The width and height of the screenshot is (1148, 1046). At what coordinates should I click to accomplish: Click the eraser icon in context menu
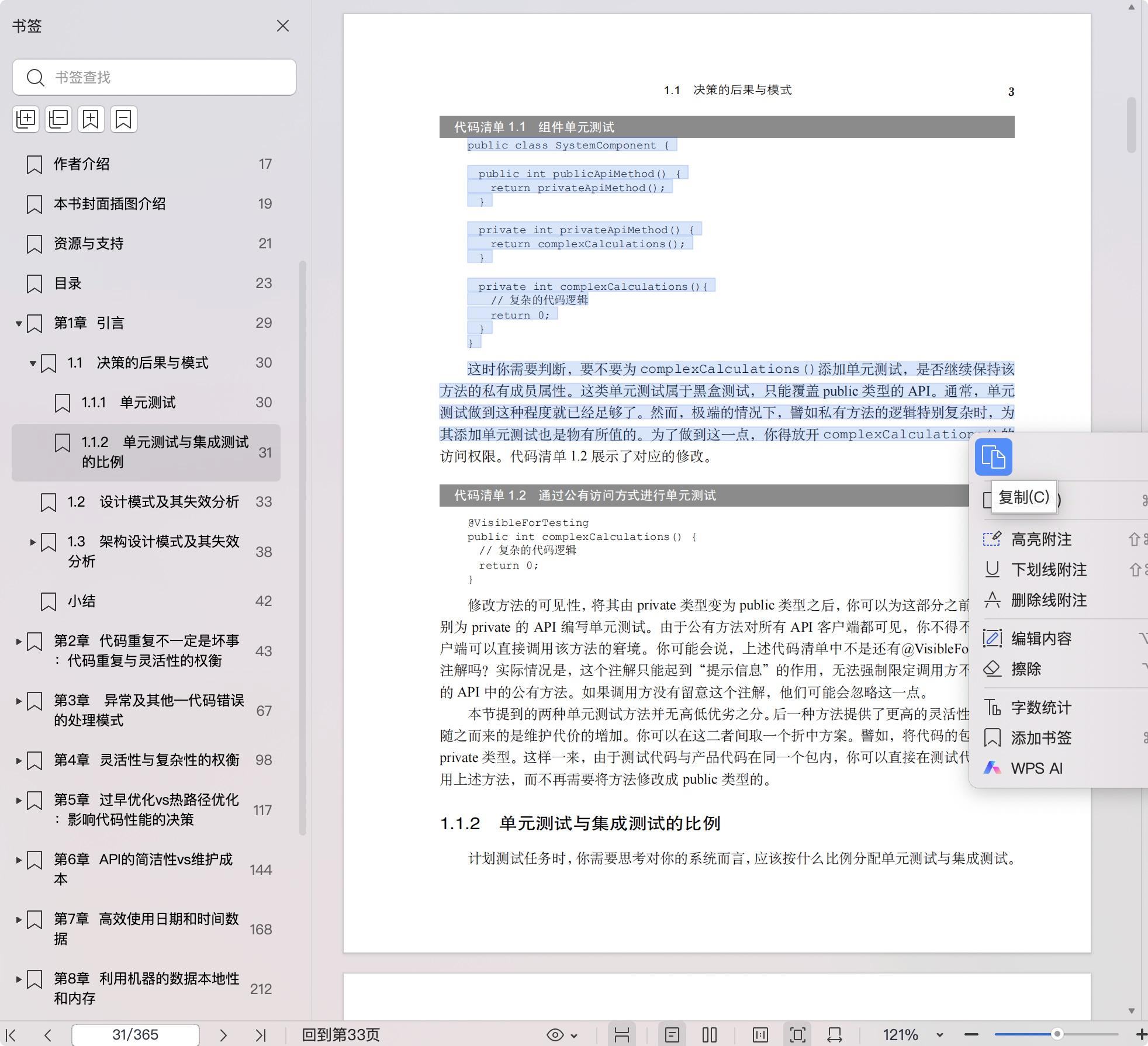pos(992,669)
